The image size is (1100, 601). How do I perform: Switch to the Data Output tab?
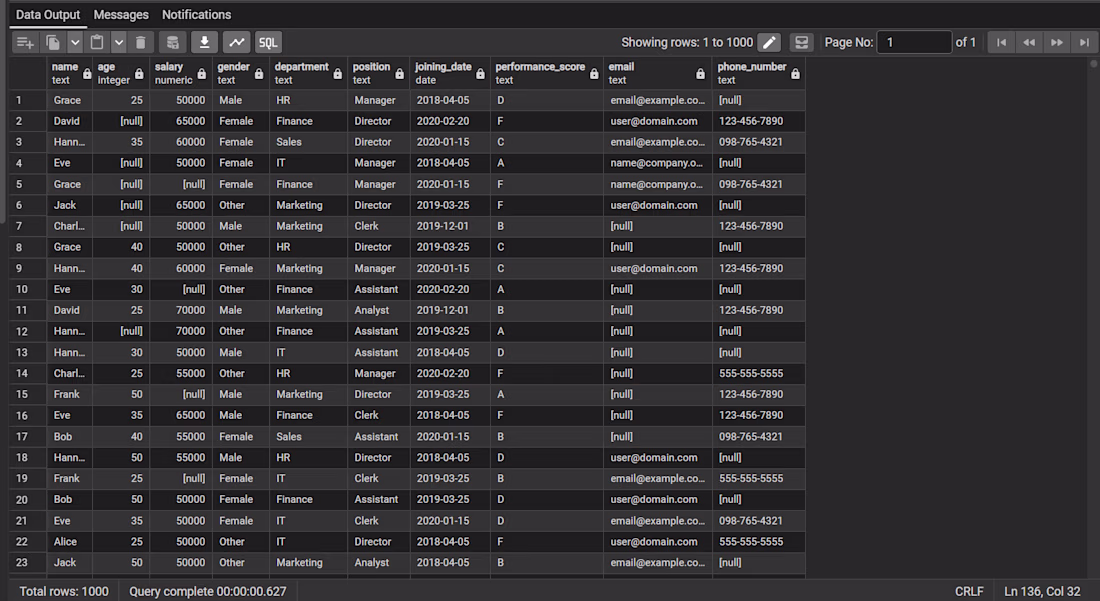click(48, 15)
